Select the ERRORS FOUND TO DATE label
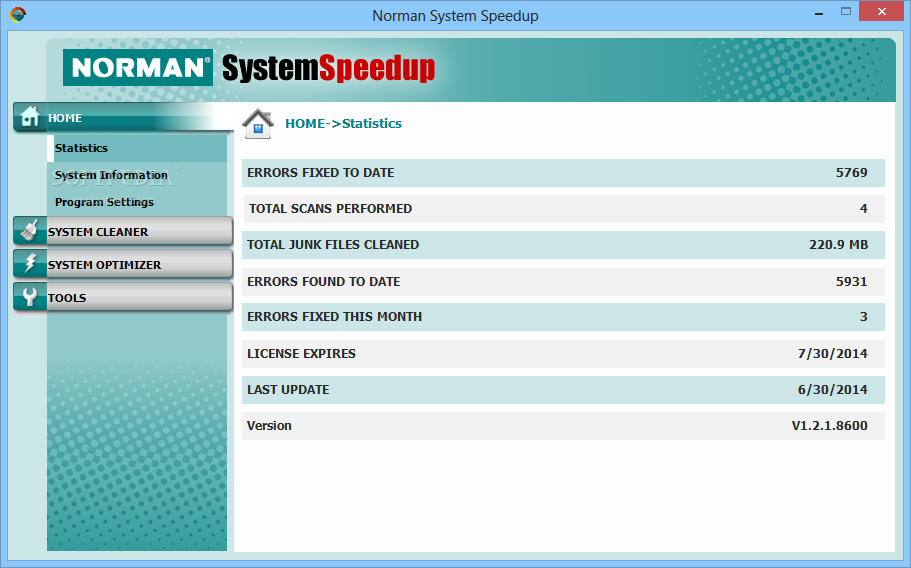 click(x=324, y=282)
